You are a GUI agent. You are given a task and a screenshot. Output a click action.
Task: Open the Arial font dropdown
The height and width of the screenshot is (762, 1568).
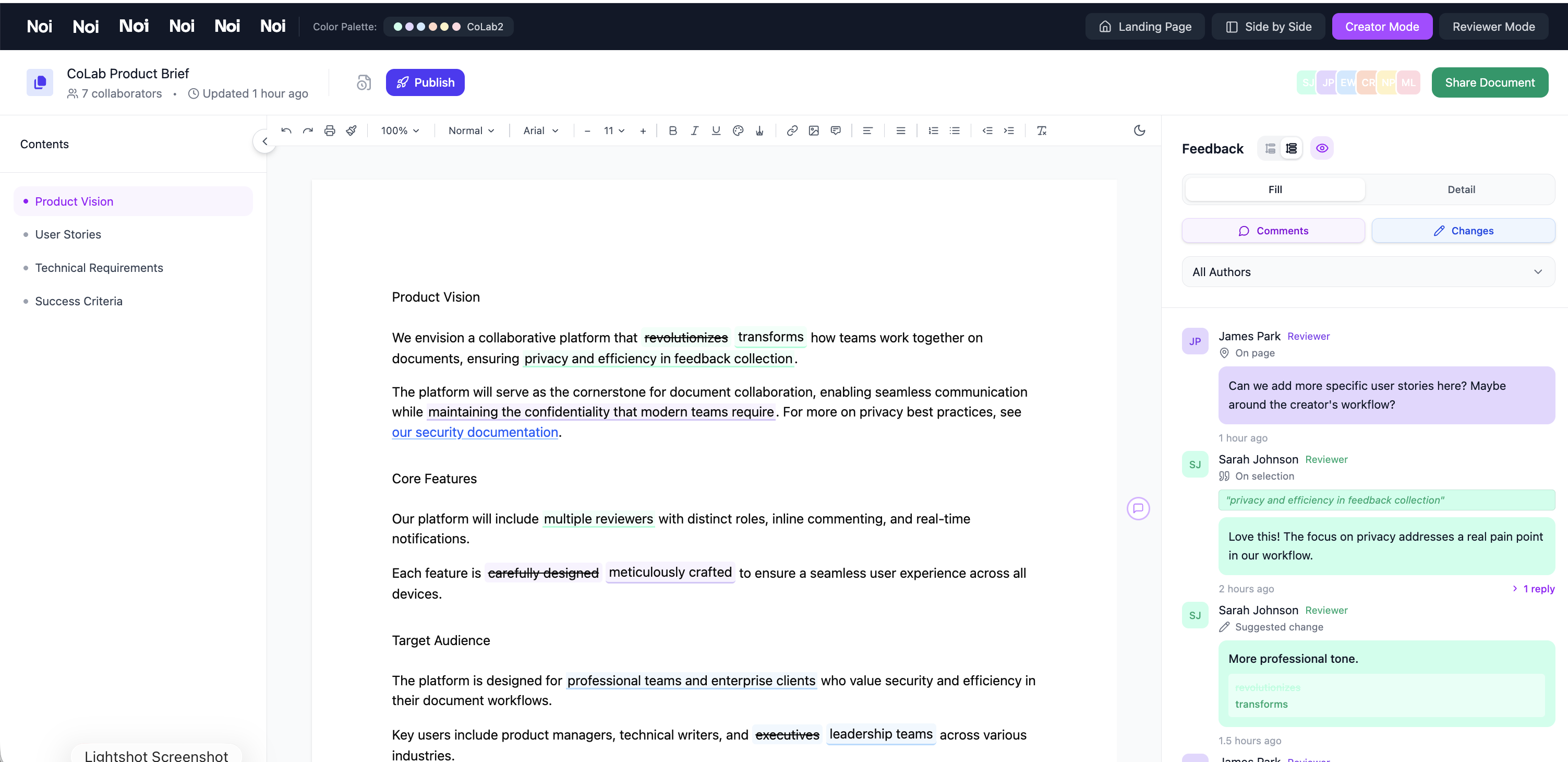(x=540, y=130)
